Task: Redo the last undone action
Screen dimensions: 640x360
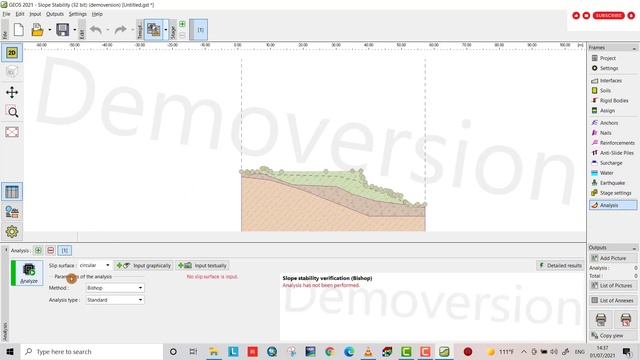Action: (x=120, y=30)
